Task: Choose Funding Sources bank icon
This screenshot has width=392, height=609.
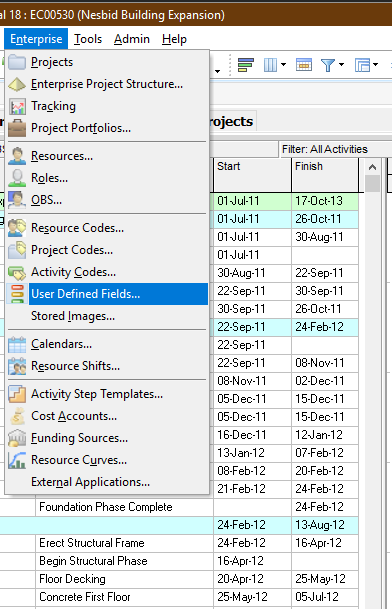Action: click(17, 438)
